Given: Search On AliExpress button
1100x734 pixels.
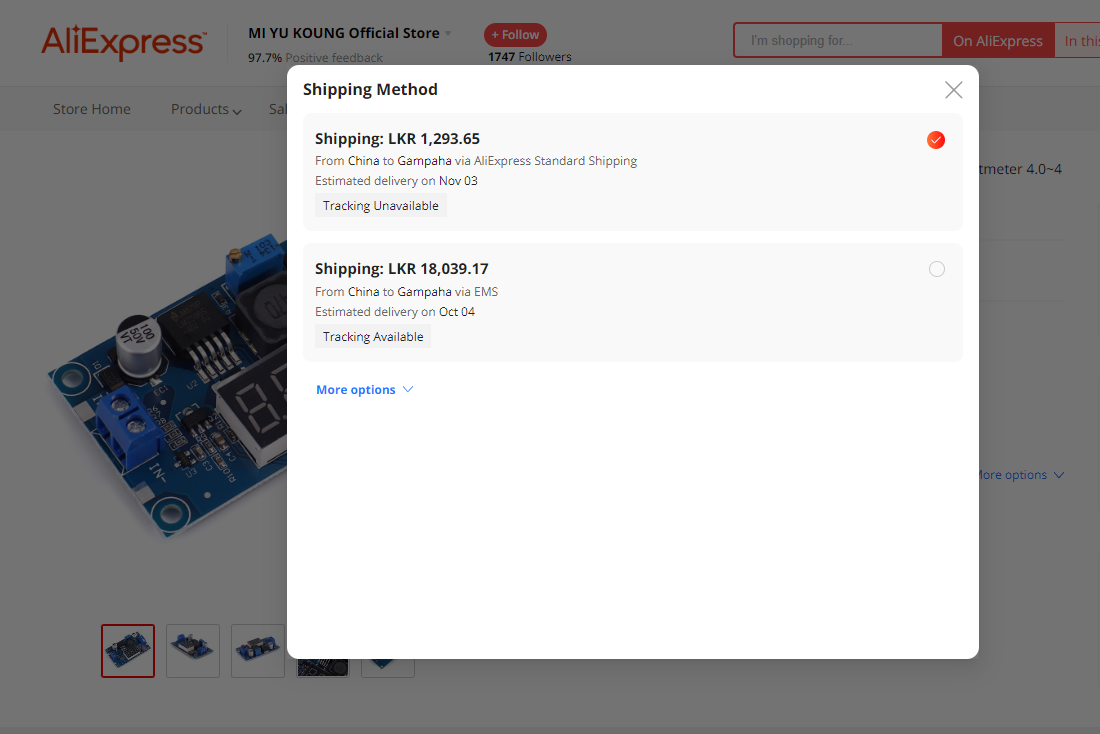Looking at the screenshot, I should (998, 41).
